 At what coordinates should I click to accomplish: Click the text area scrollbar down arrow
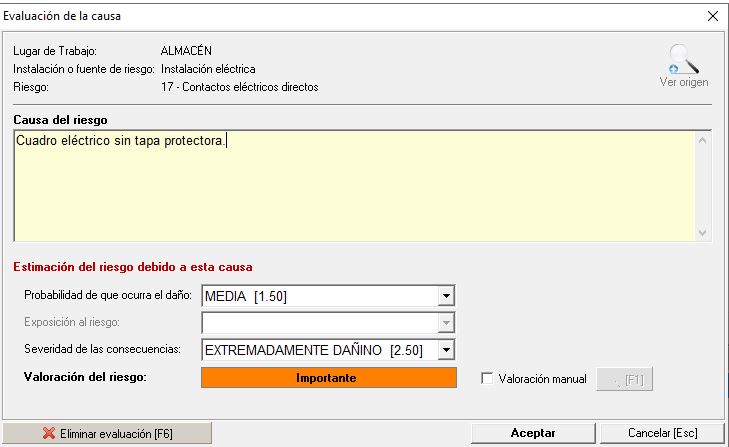[x=702, y=232]
